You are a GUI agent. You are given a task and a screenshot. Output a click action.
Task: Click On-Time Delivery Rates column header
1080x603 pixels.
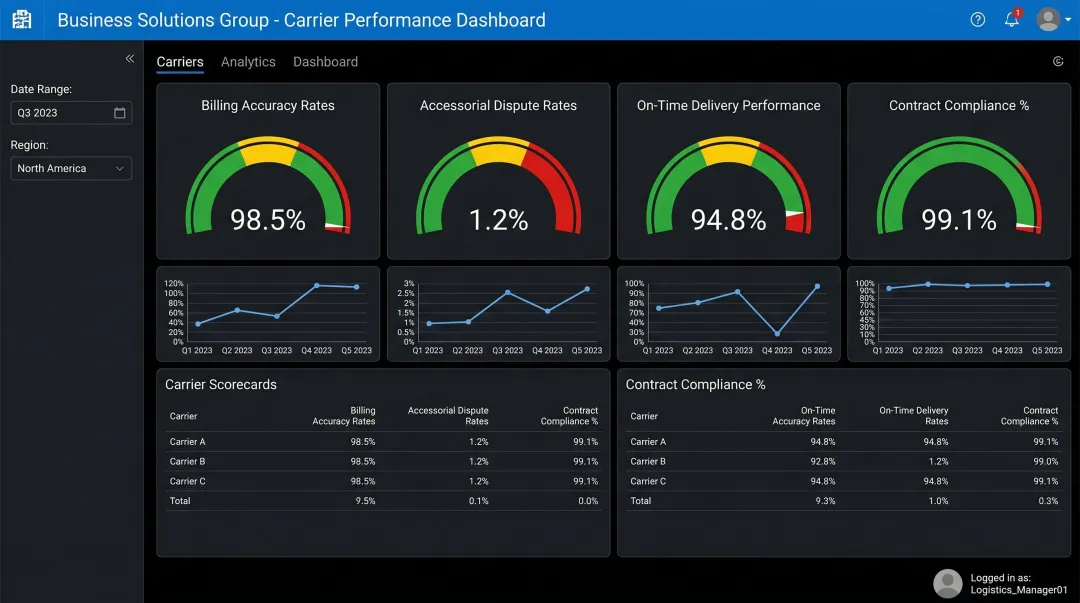(x=913, y=416)
